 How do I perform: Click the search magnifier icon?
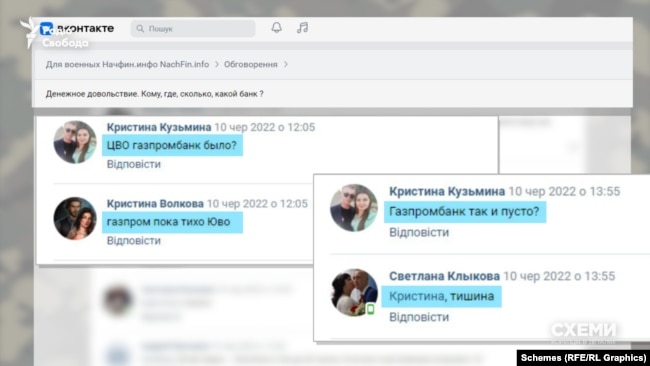(140, 29)
